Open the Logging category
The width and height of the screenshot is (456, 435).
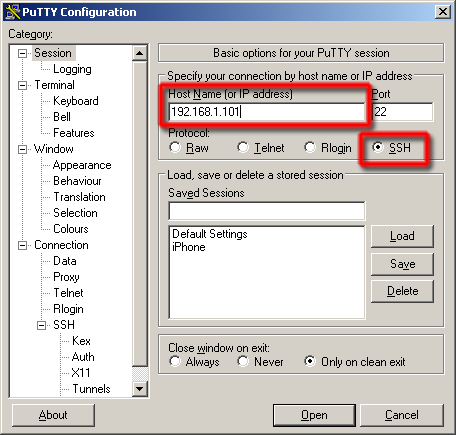[x=72, y=69]
